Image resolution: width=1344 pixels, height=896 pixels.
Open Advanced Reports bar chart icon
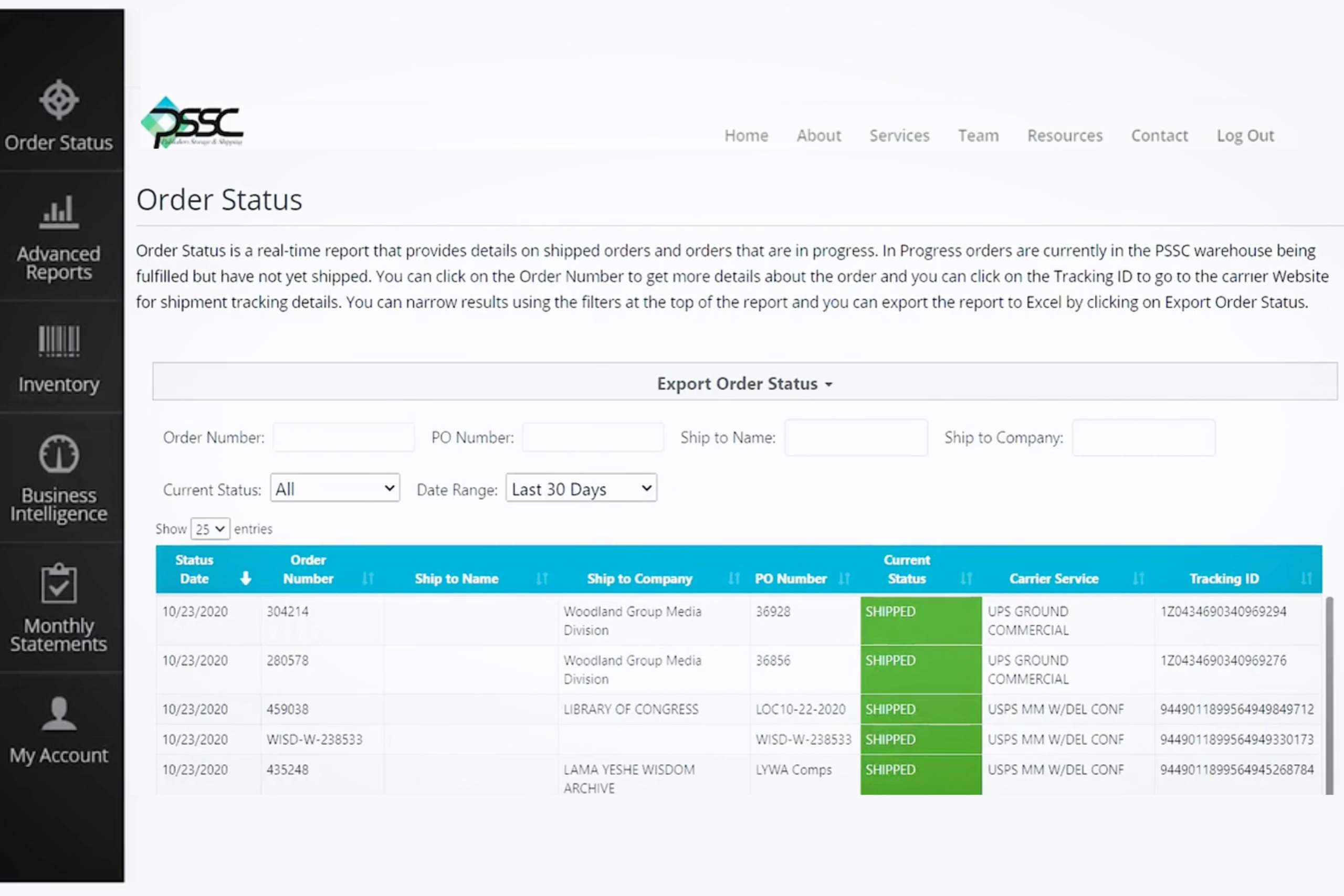(59, 213)
